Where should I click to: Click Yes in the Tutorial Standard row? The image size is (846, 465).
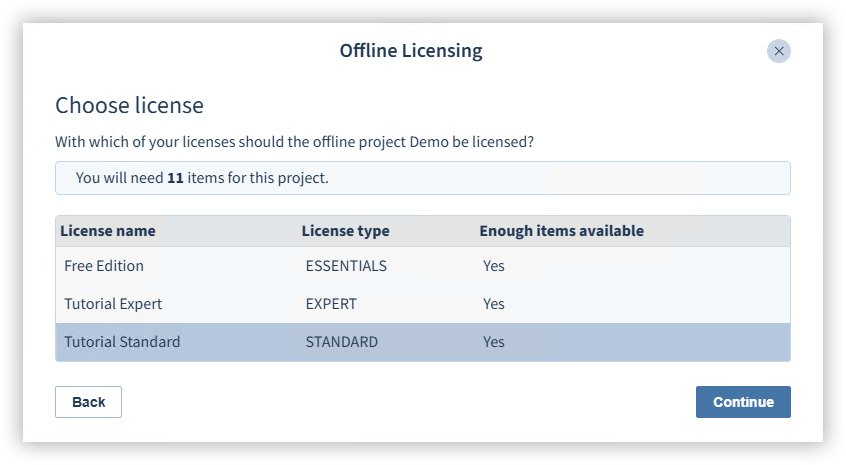click(494, 342)
